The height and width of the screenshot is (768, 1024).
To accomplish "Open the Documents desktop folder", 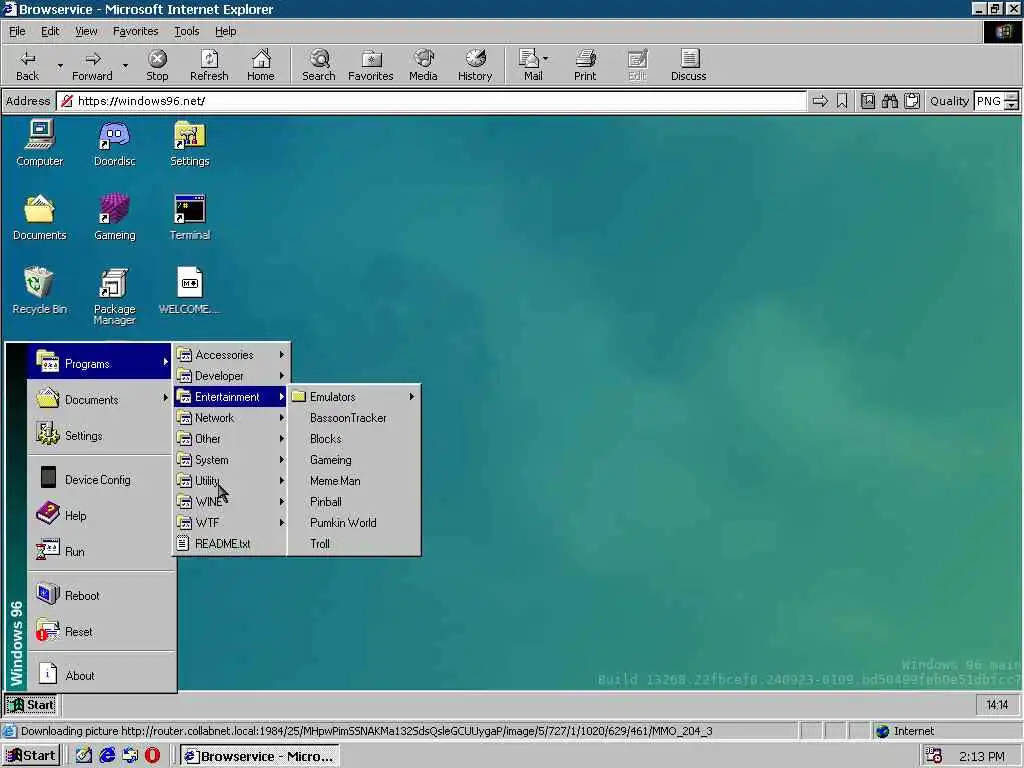I will click(x=40, y=217).
